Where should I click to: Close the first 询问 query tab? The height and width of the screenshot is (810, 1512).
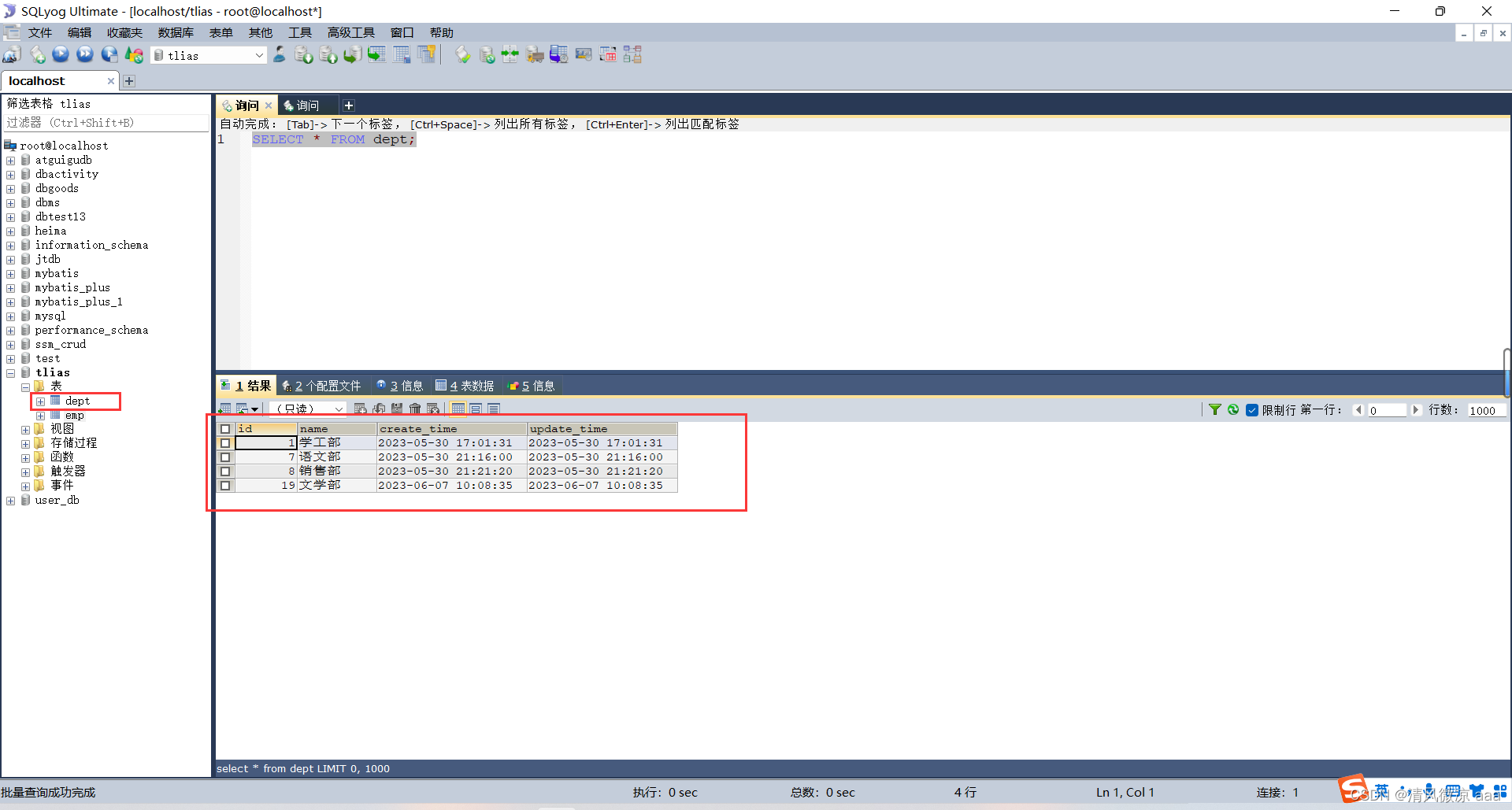(269, 105)
